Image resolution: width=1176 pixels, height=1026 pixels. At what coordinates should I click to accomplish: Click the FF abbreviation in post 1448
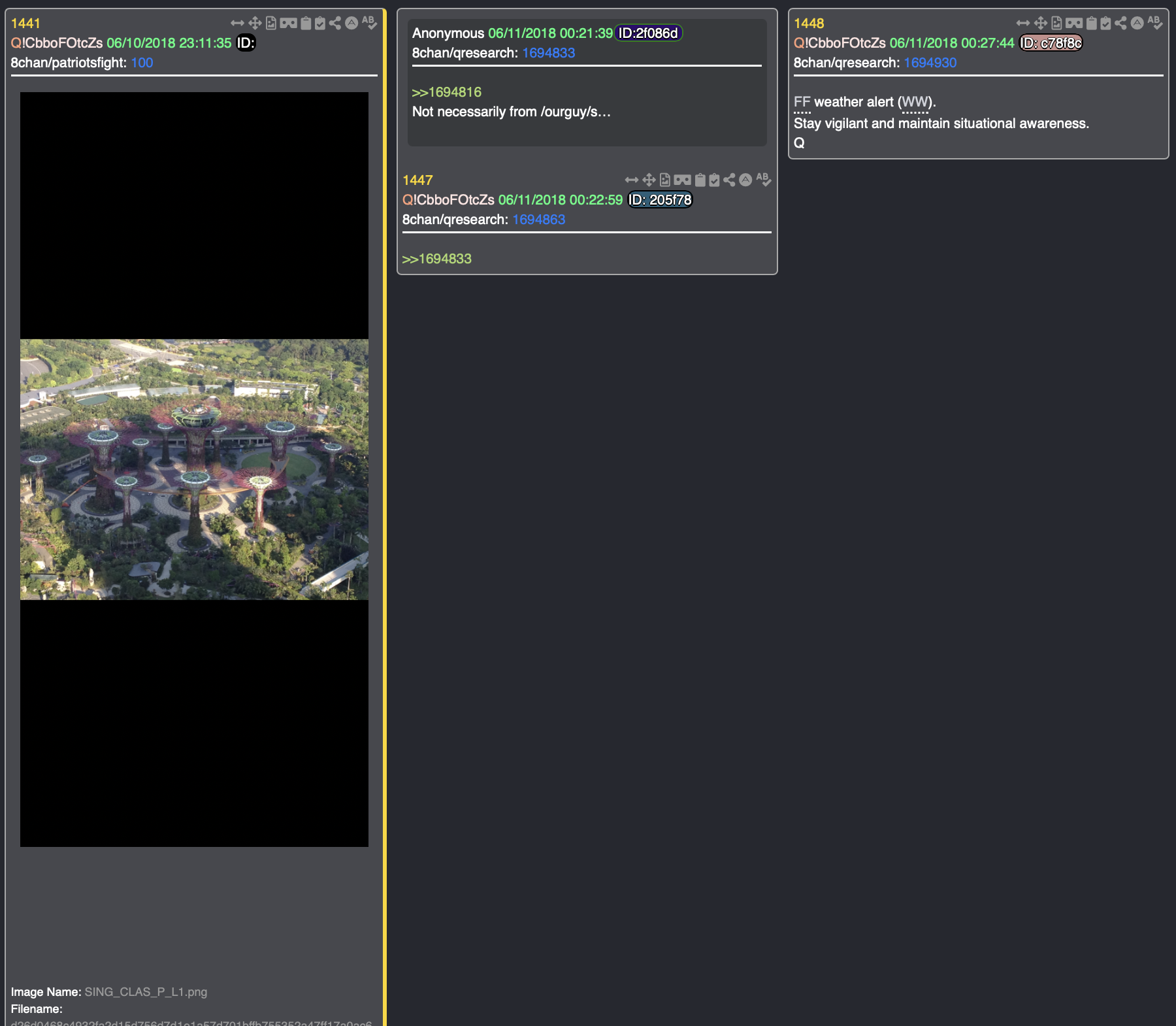click(x=802, y=102)
